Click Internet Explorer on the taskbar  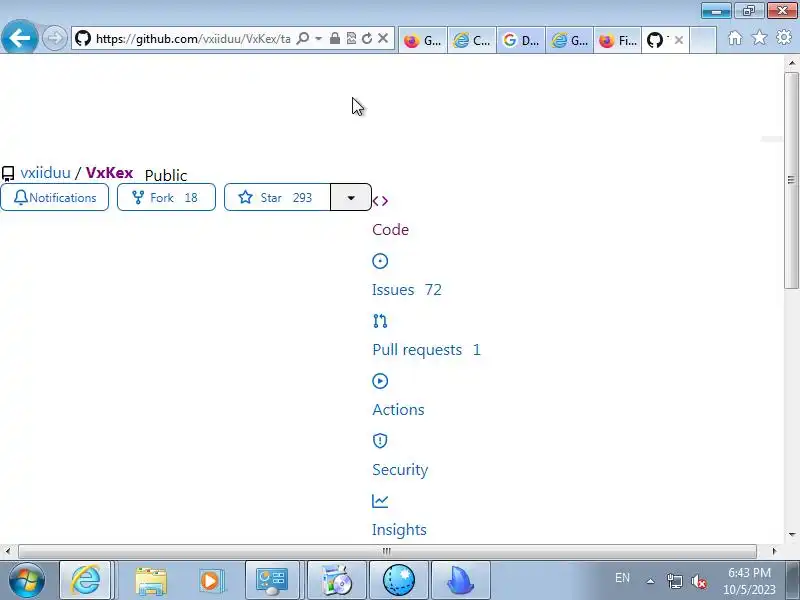point(85,580)
